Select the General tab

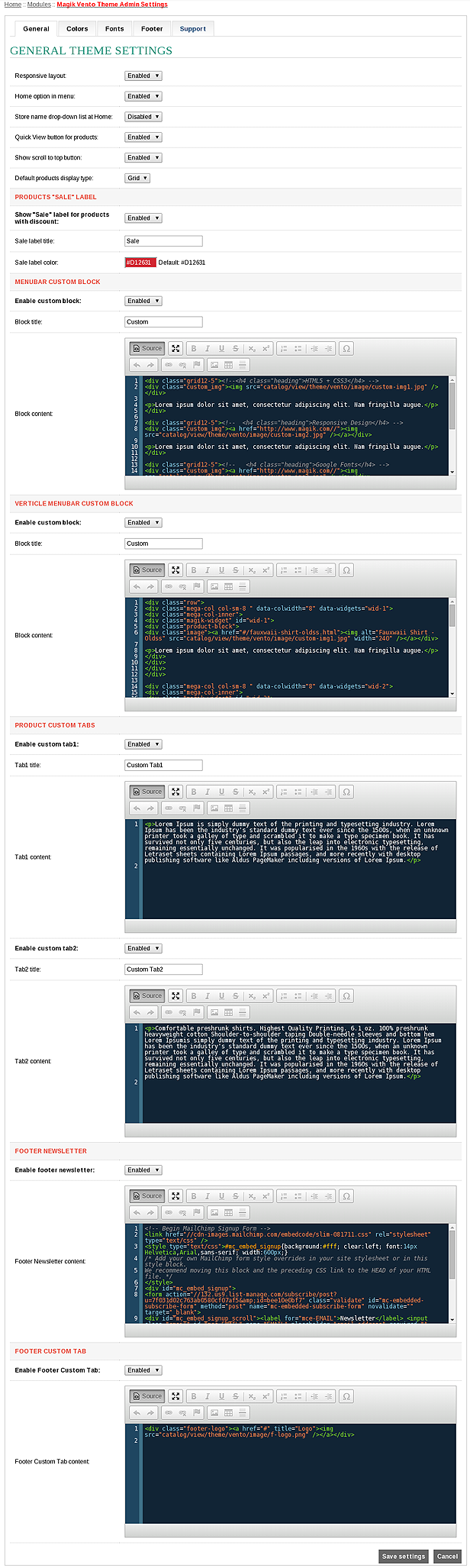coord(36,29)
